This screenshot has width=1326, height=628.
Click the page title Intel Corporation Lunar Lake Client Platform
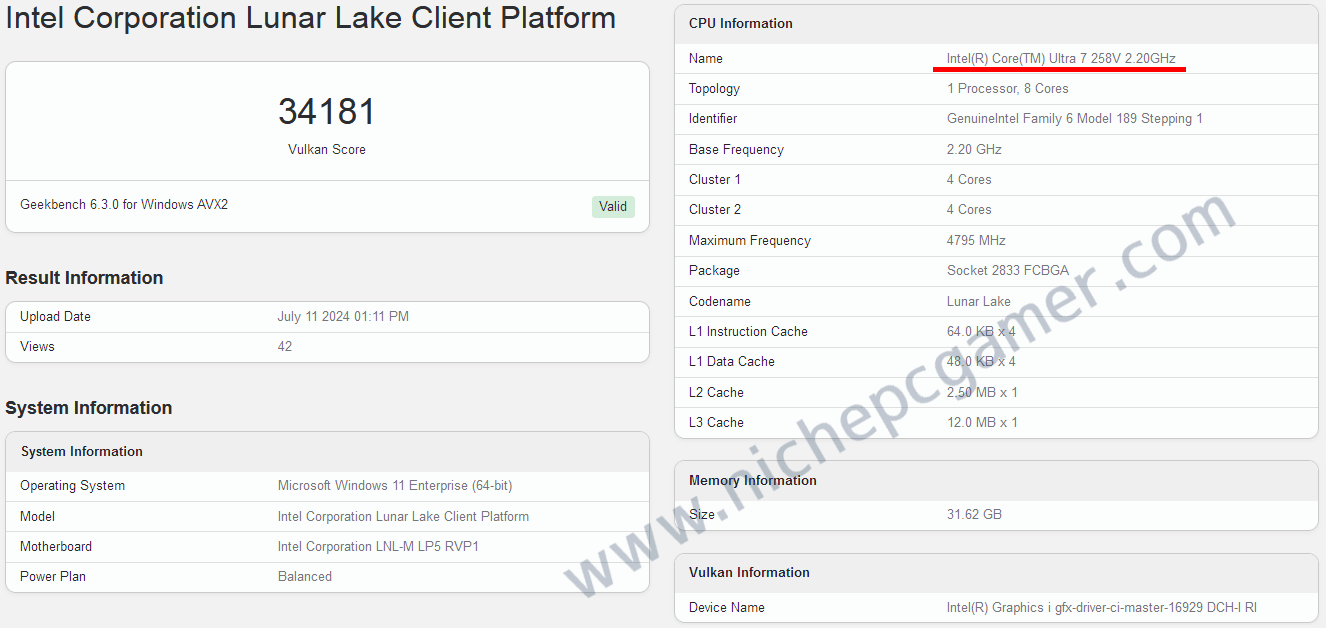point(311,18)
